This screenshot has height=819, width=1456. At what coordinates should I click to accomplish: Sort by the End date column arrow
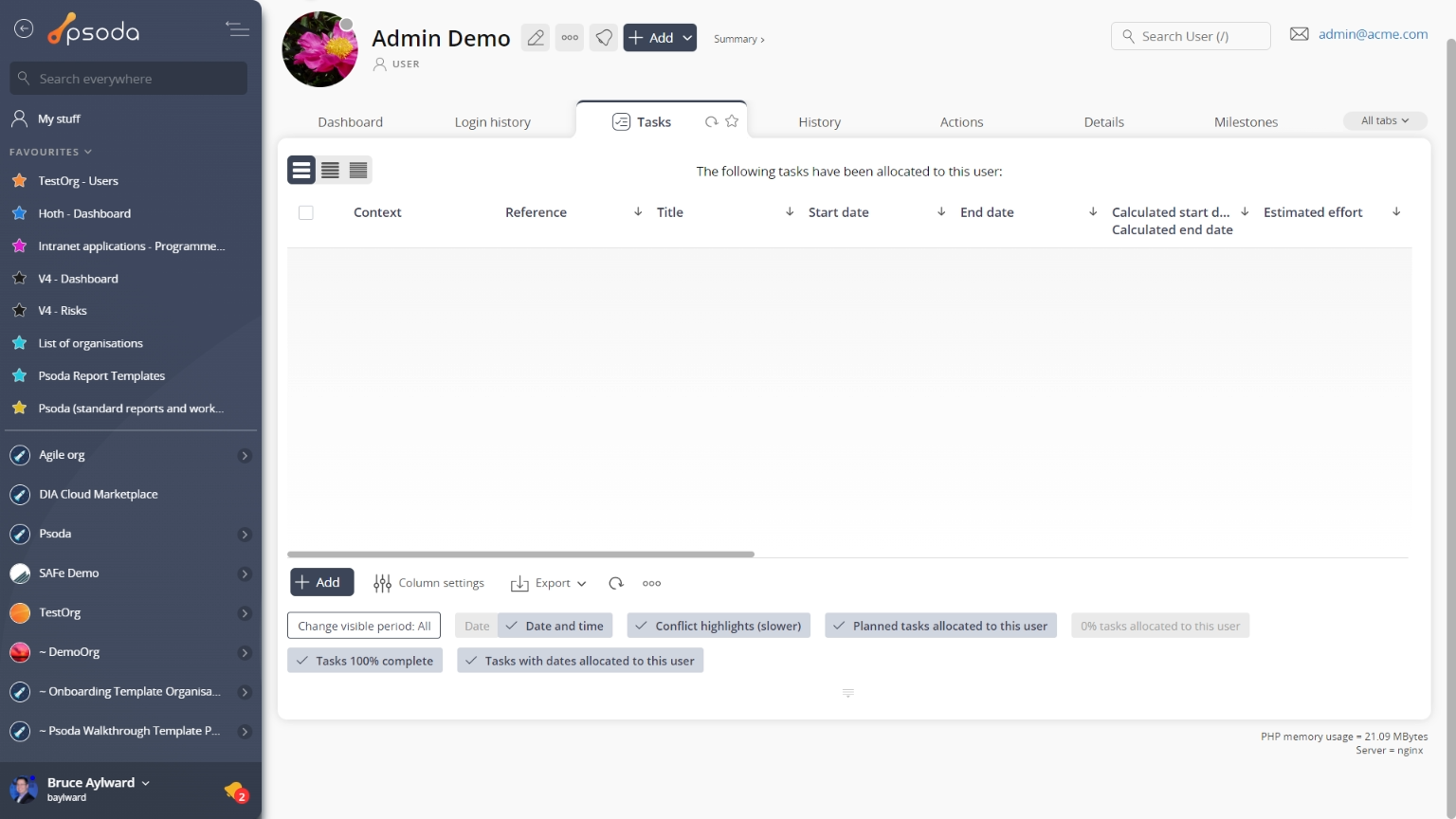[x=1093, y=211]
